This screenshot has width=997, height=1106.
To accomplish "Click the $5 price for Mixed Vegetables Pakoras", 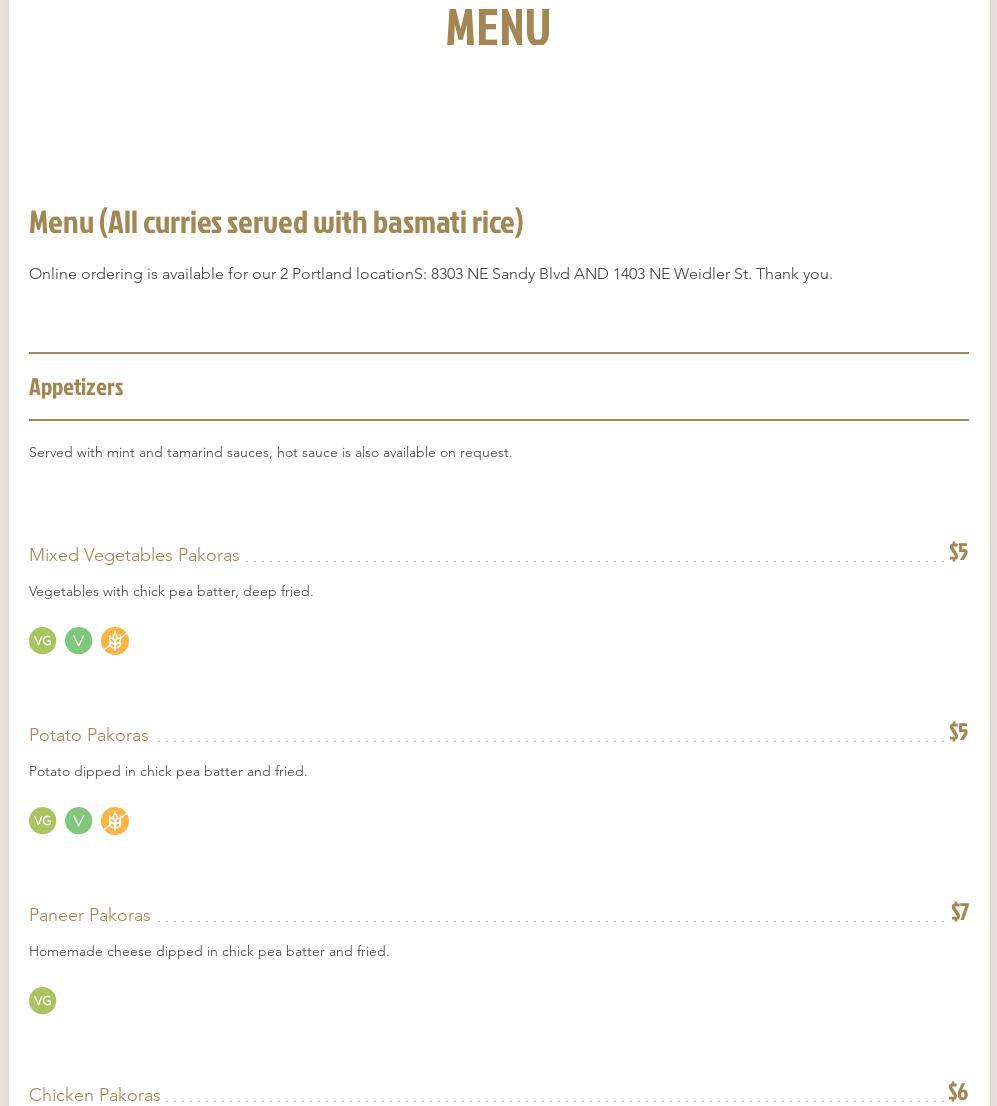I will click(x=958, y=552).
